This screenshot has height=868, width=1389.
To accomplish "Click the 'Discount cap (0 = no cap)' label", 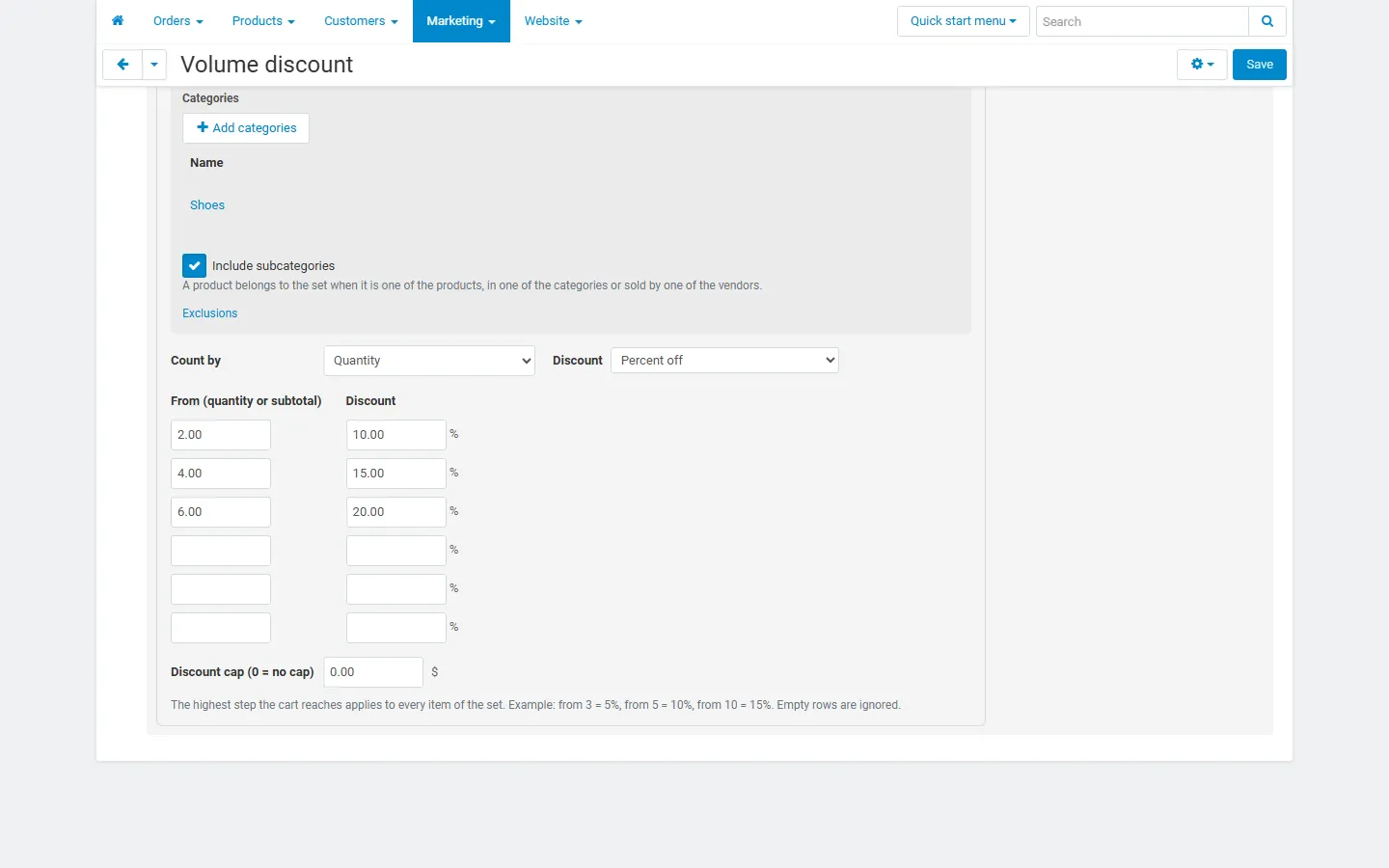I will click(242, 672).
